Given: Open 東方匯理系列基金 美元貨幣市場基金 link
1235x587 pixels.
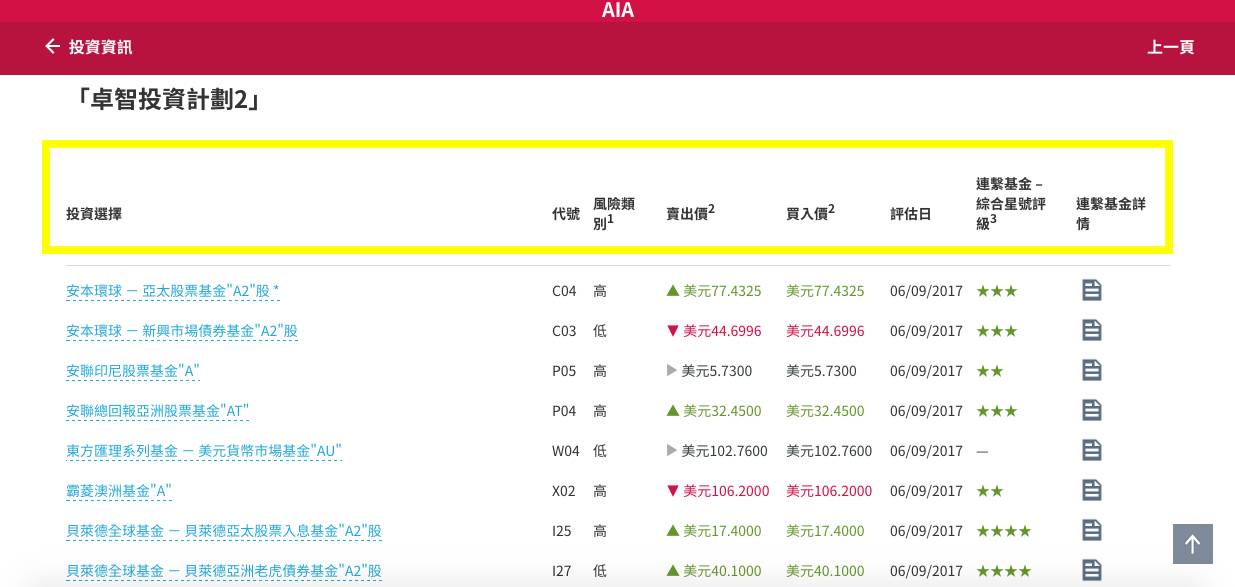Looking at the screenshot, I should click(204, 451).
